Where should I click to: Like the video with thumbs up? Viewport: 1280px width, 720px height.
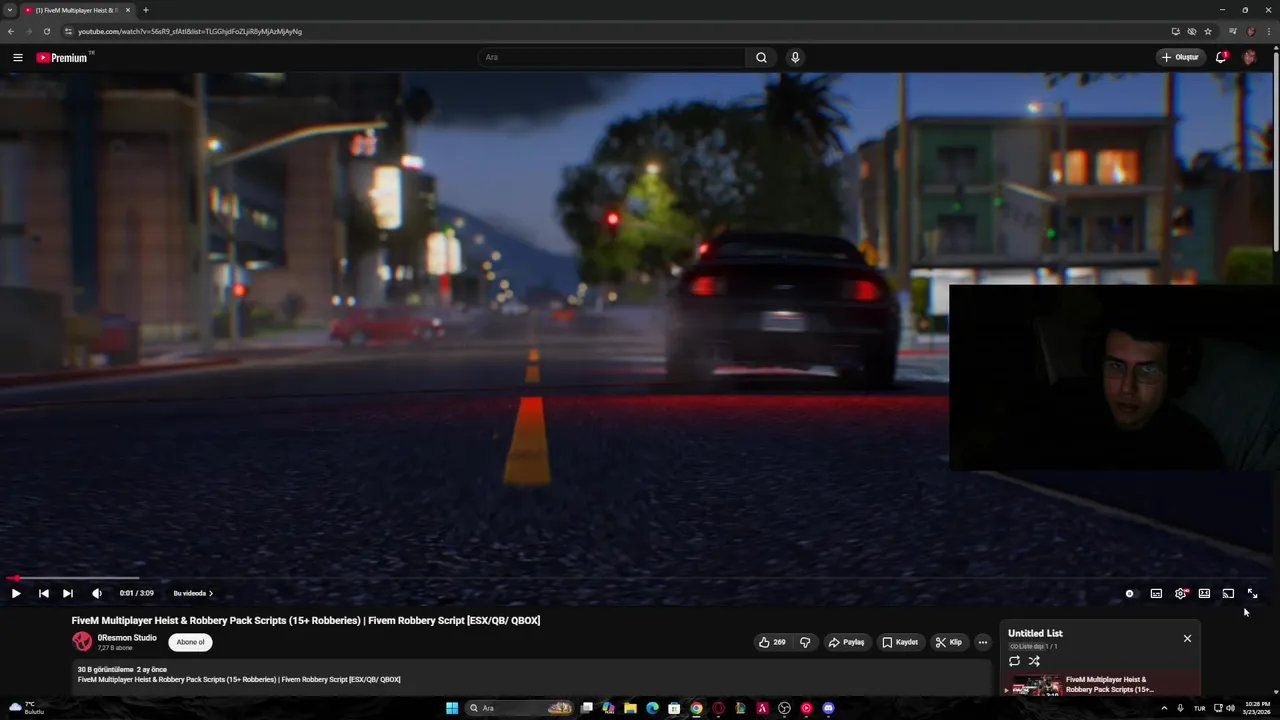(772, 642)
